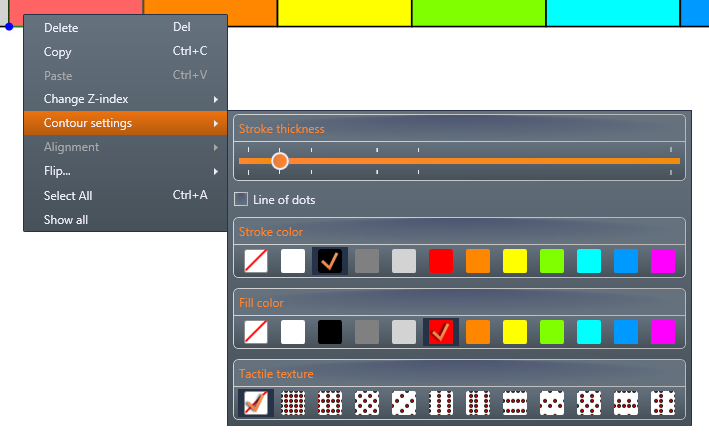
Task: Pick the staggered diagonal dots texture
Action: coord(367,403)
